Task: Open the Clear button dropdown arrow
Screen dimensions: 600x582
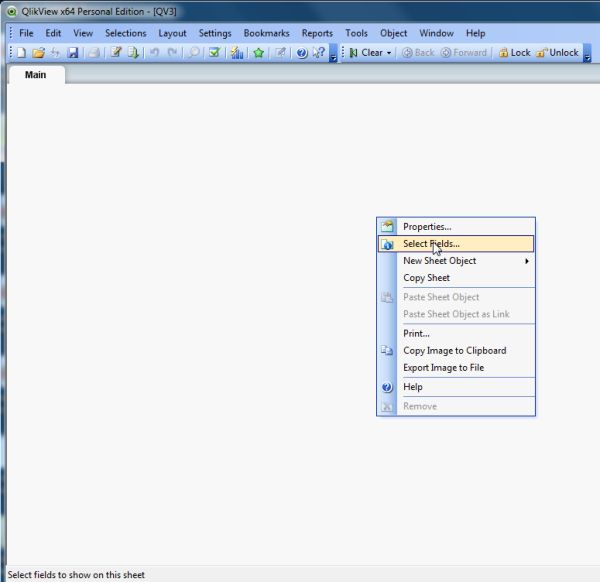Action: [x=389, y=53]
